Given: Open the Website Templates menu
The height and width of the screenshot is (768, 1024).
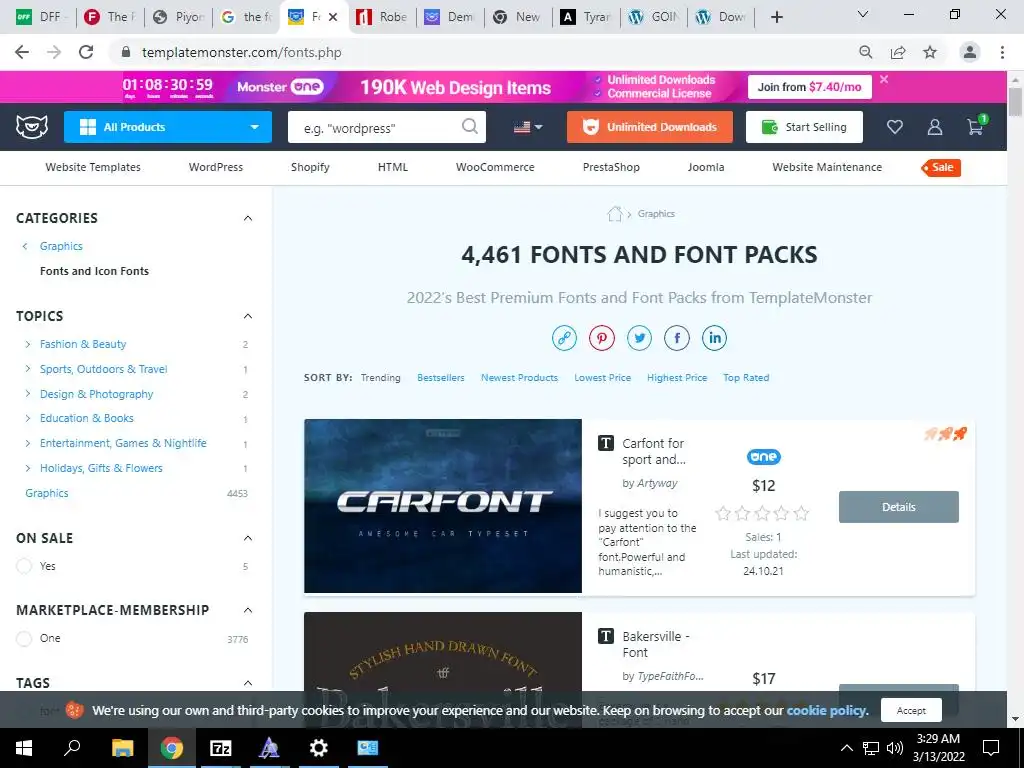Looking at the screenshot, I should [93, 167].
